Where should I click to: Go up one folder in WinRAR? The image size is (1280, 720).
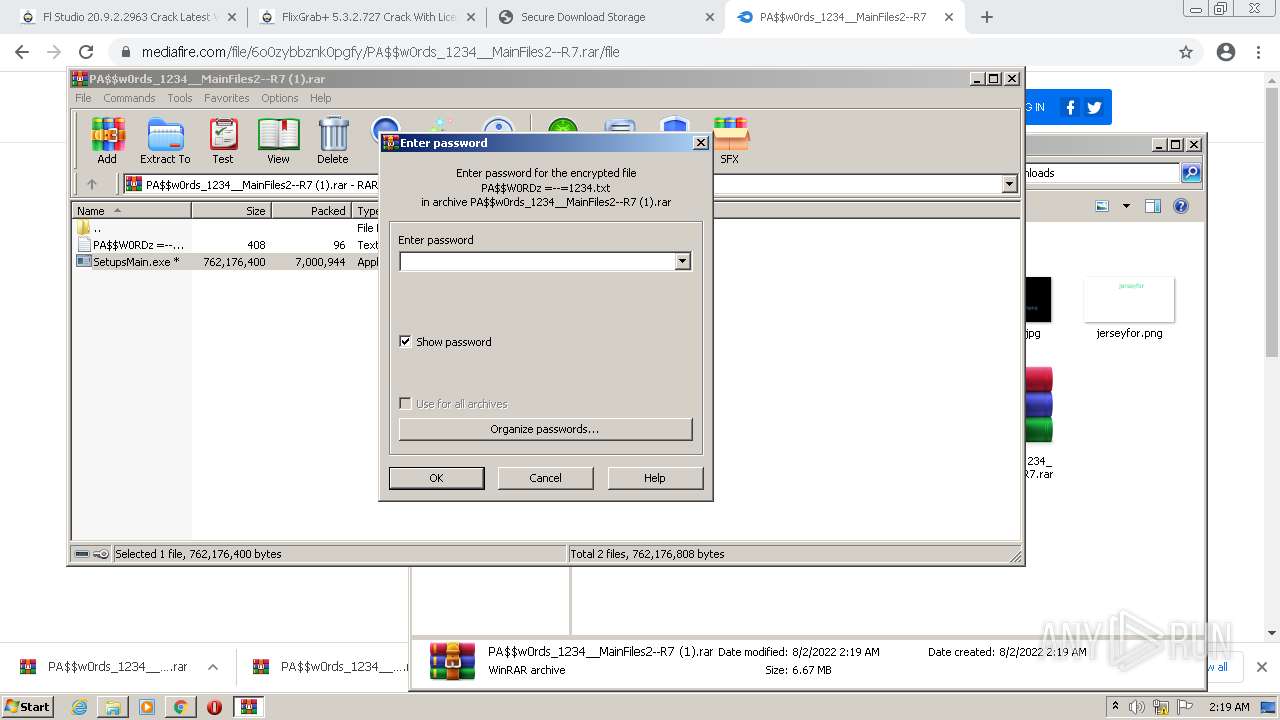point(92,184)
